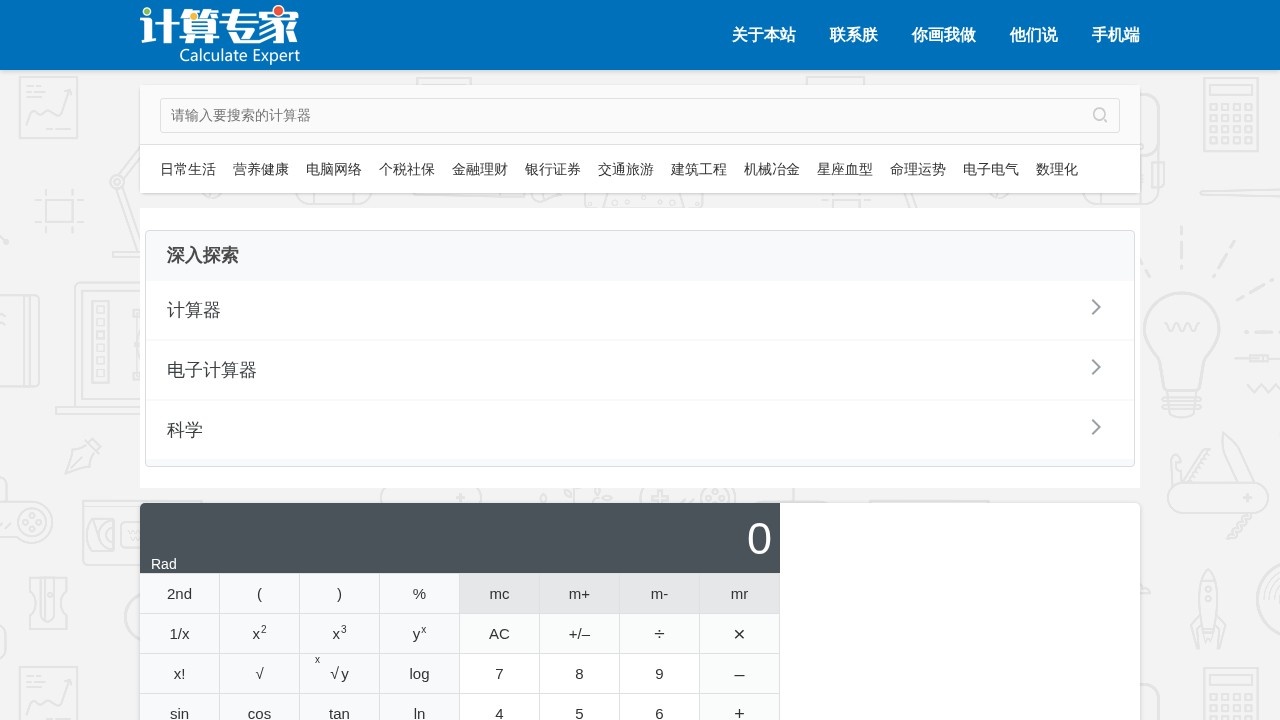Click the square root key
Viewport: 1280px width, 720px height.
coord(259,673)
